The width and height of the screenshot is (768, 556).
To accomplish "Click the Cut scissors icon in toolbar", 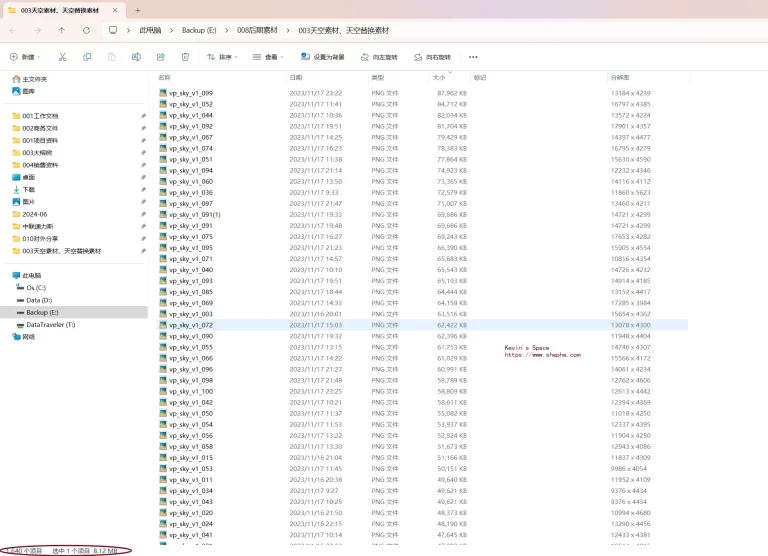I will point(62,57).
